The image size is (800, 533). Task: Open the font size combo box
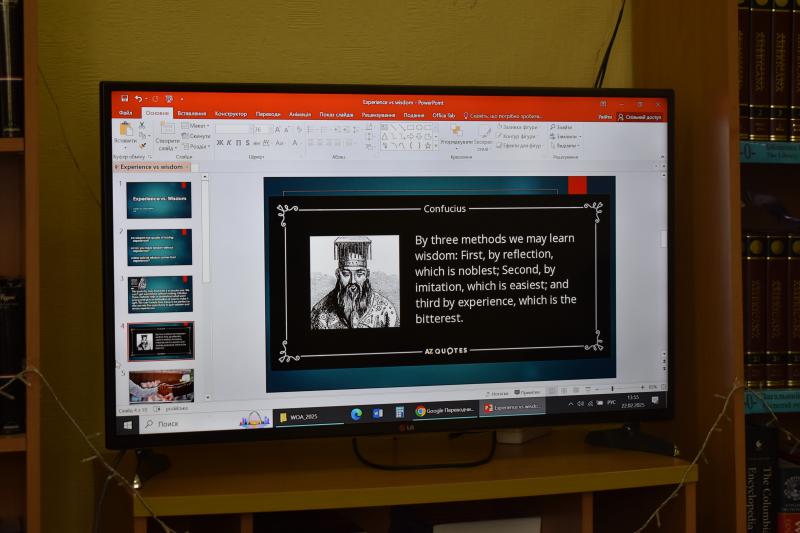262,130
